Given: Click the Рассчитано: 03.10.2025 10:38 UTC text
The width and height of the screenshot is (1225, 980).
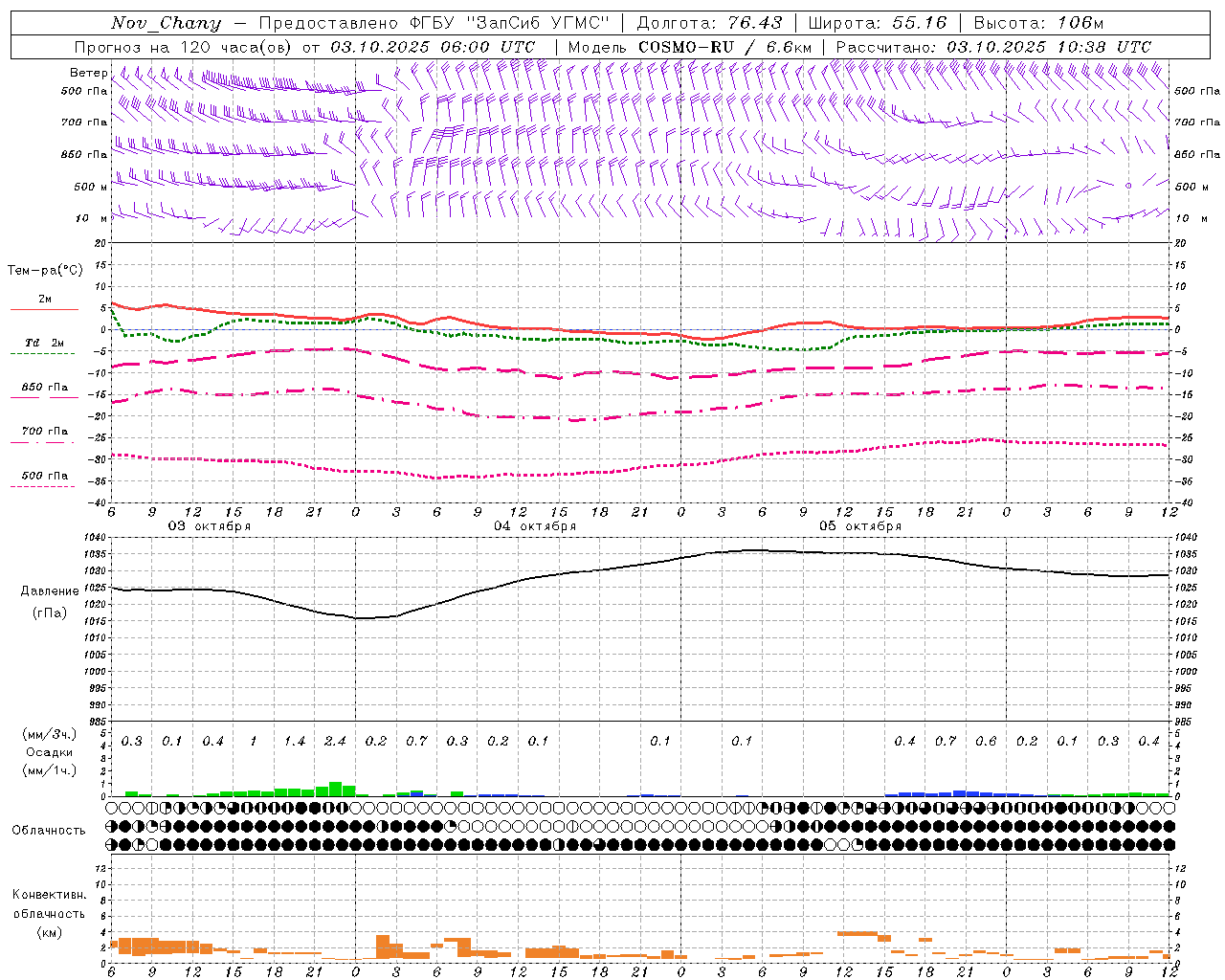Looking at the screenshot, I should pyautogui.click(x=993, y=47).
